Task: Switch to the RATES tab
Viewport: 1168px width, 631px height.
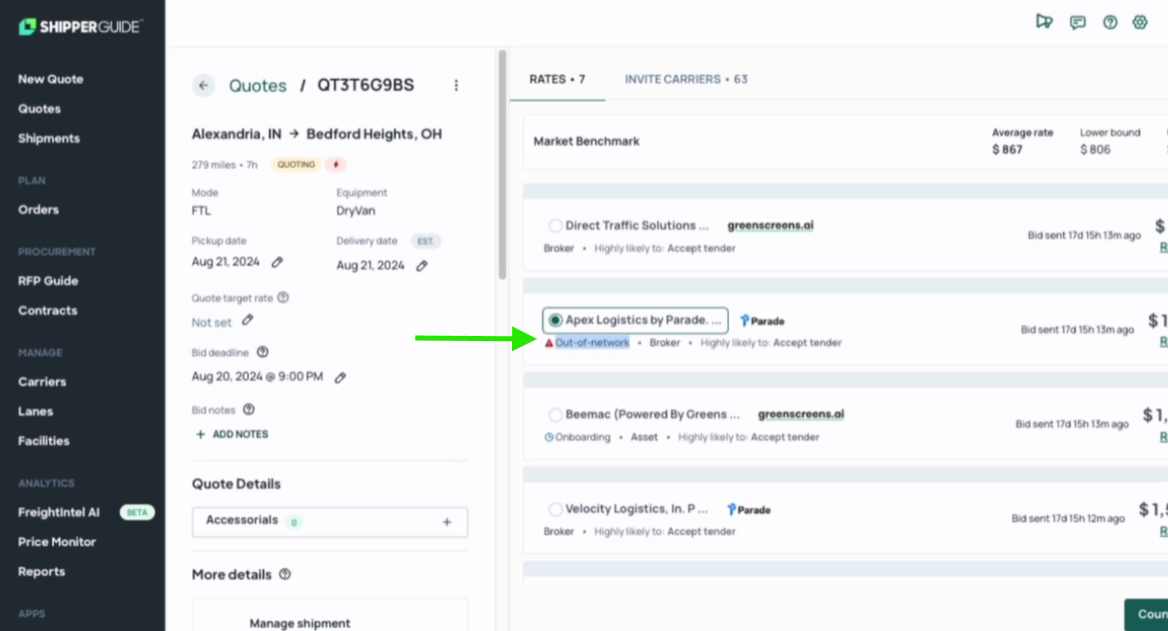Action: [x=557, y=79]
